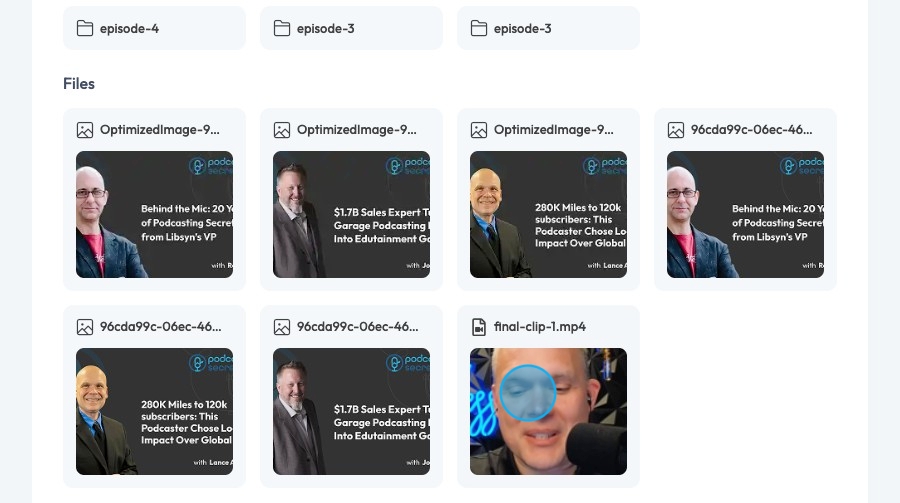
Task: Select 96cda99c file name for 280K Miles image
Action: point(160,327)
